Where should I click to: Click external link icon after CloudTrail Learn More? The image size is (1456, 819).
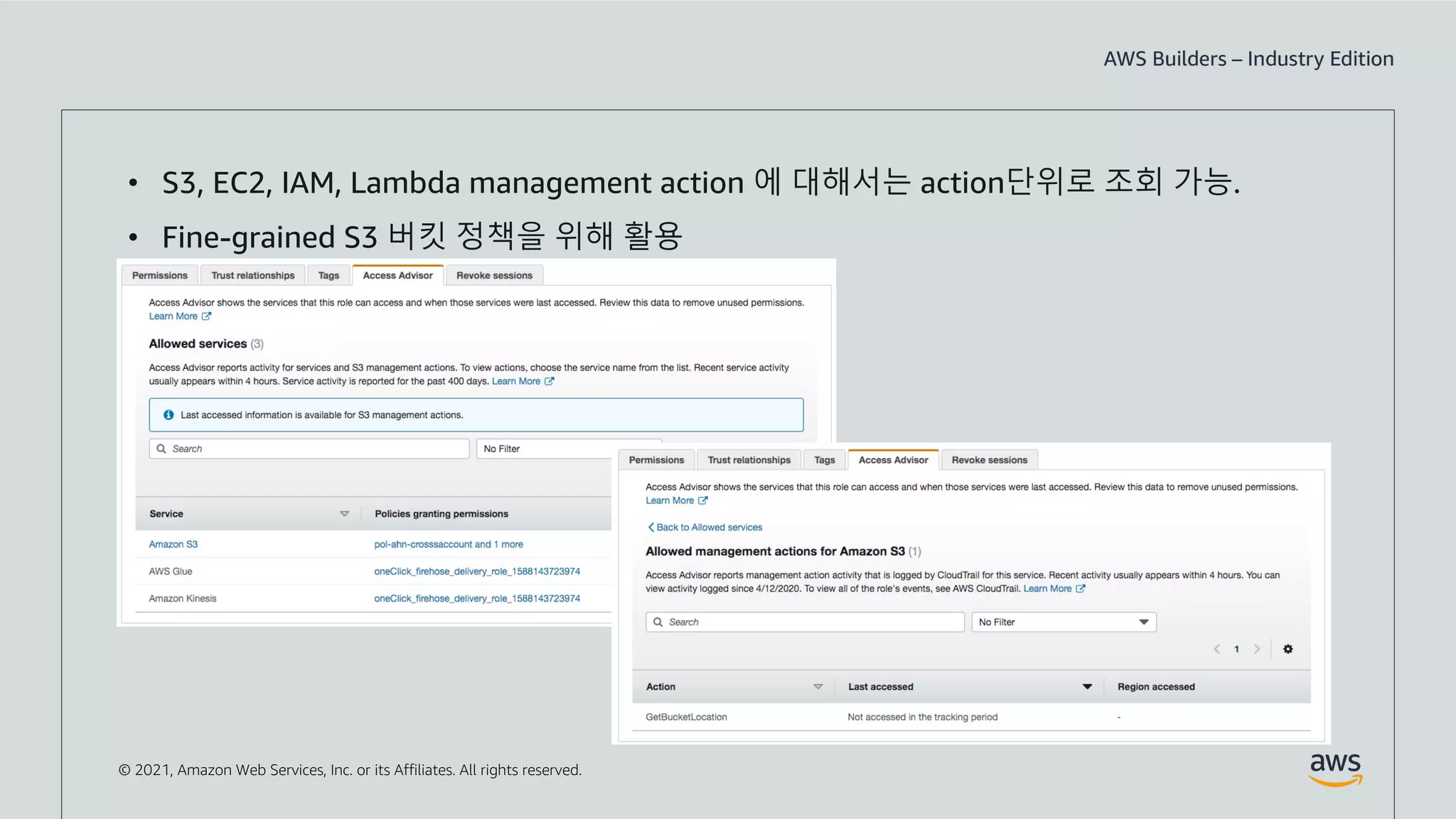coord(1081,589)
